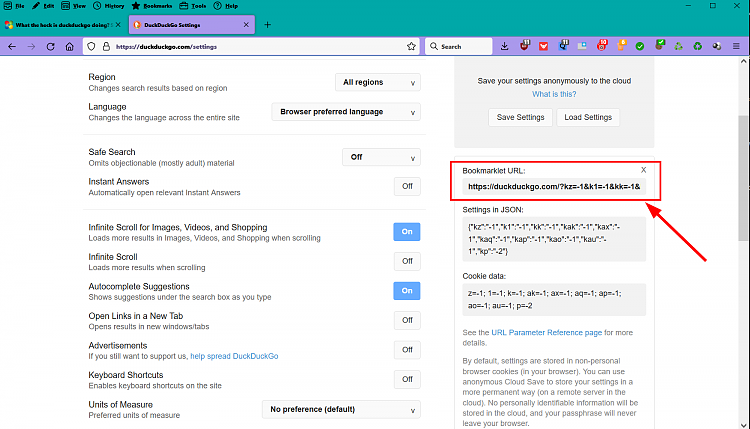
Task: Click the red Pocket extension icon
Action: [543, 46]
